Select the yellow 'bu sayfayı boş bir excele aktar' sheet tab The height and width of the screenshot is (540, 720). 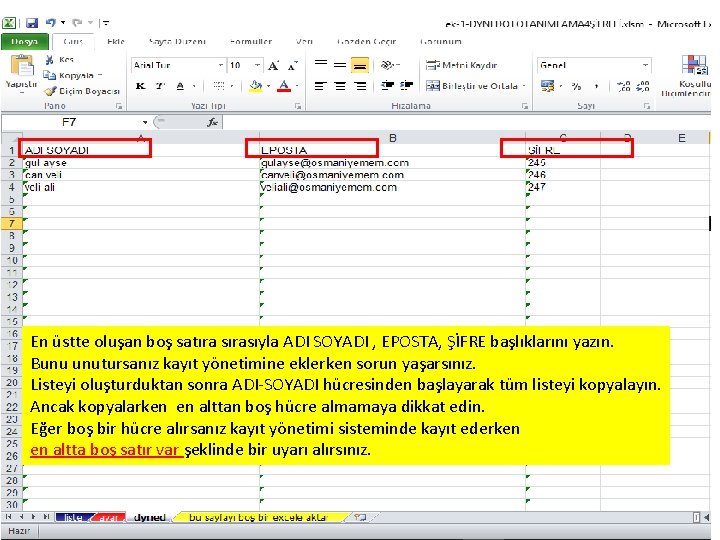coord(258,518)
